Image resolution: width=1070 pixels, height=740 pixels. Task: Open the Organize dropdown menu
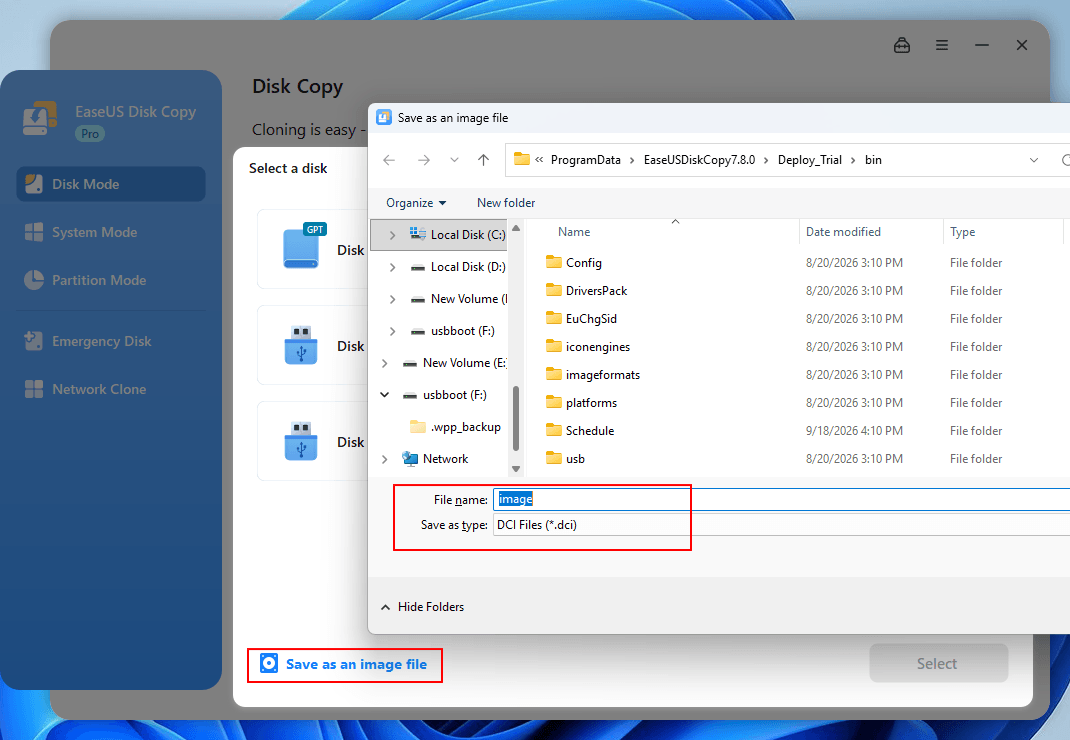[416, 203]
